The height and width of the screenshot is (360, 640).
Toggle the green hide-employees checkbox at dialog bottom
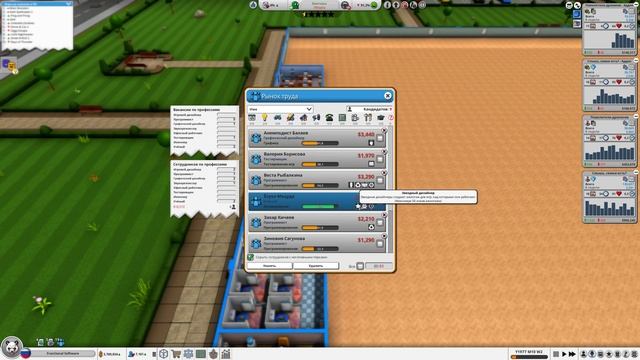tap(251, 257)
